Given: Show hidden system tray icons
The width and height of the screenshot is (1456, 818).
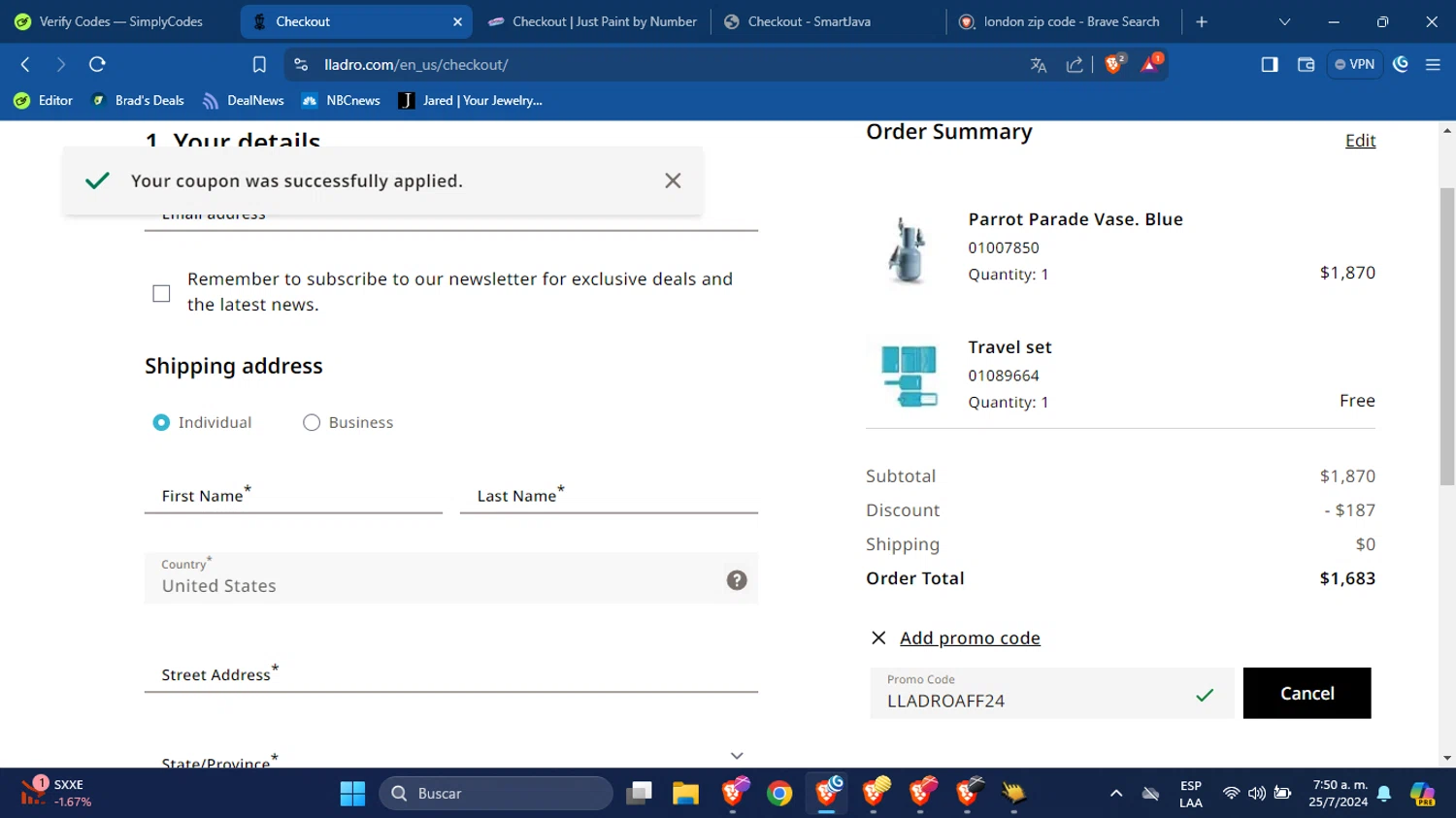Looking at the screenshot, I should pyautogui.click(x=1116, y=794).
